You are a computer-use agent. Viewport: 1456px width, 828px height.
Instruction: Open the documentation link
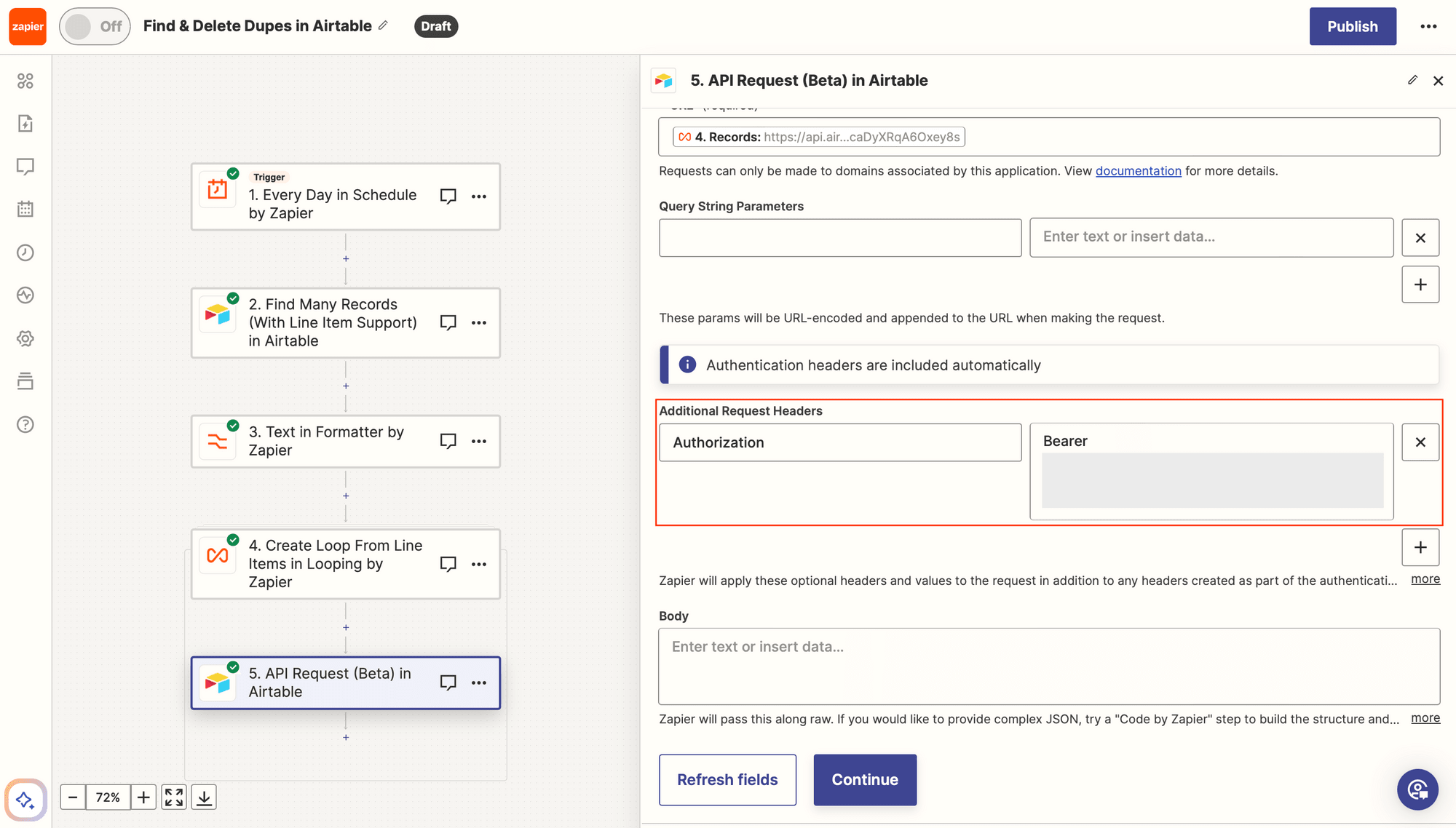pyautogui.click(x=1139, y=170)
